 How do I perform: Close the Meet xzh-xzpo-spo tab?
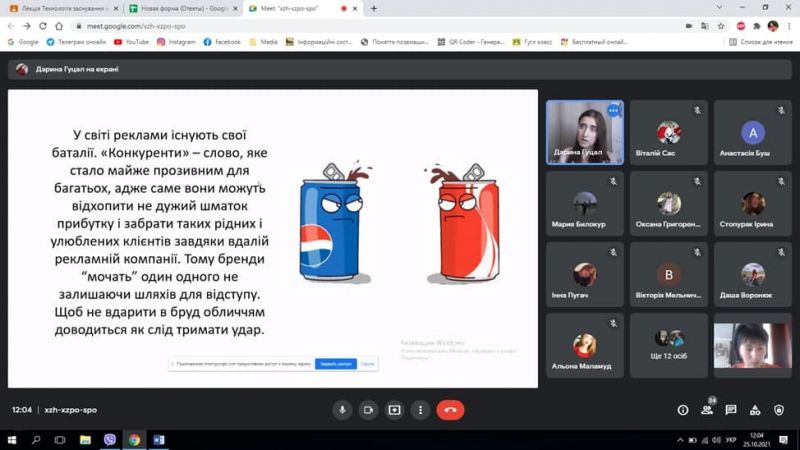pyautogui.click(x=355, y=9)
